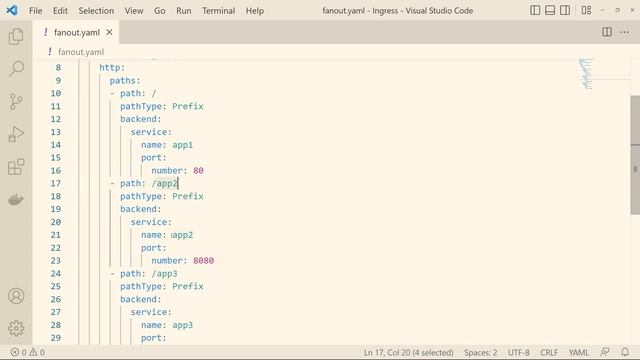This screenshot has height=360, width=640.
Task: Change end of line sequence CRLF
Action: click(549, 352)
